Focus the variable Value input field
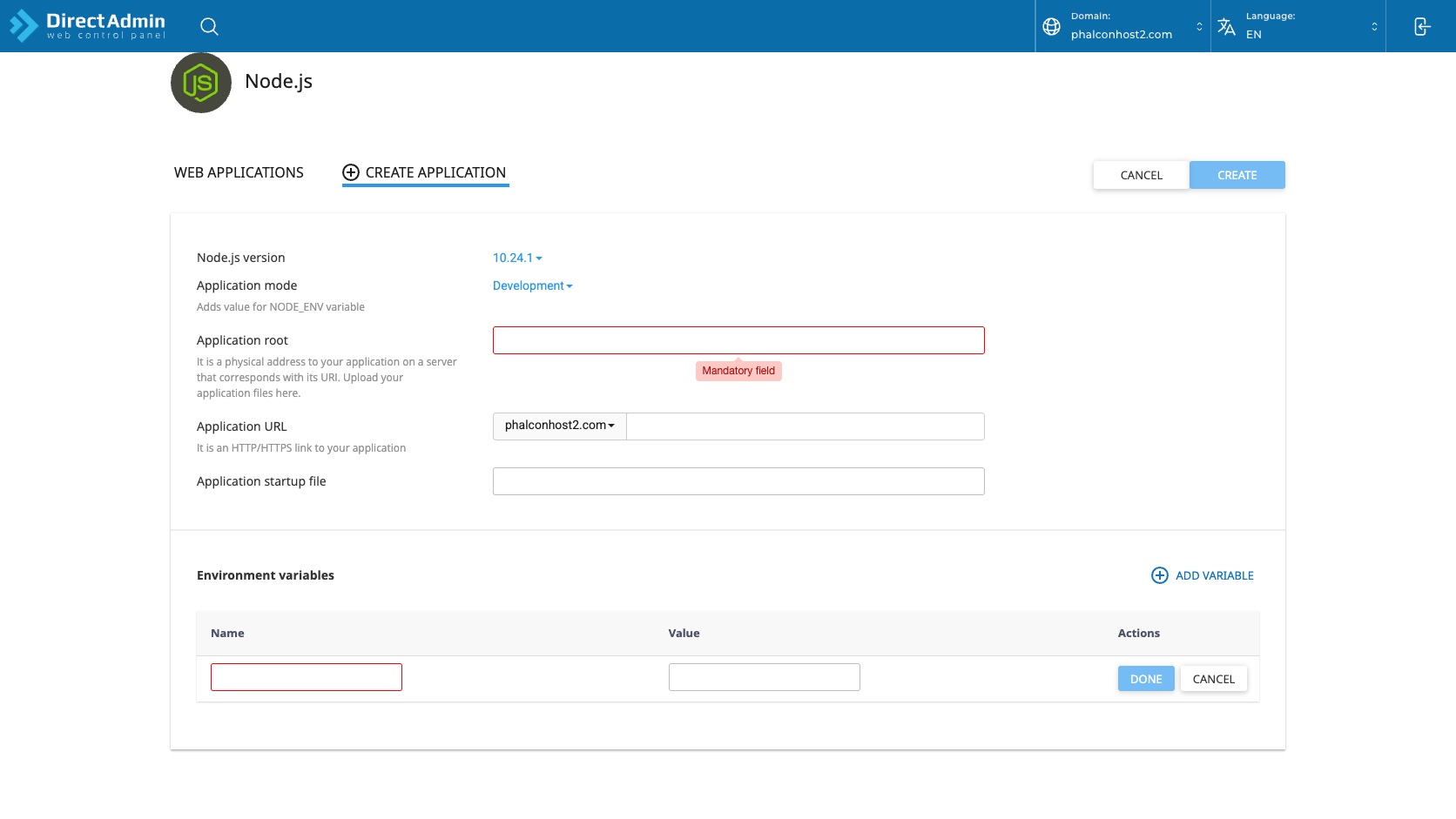The height and width of the screenshot is (819, 1456). [765, 677]
